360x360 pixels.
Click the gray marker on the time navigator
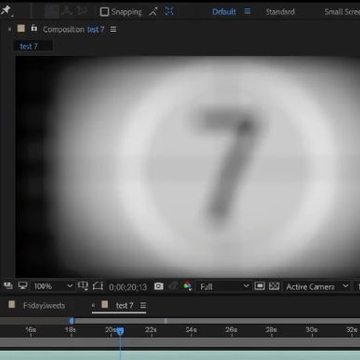click(166, 321)
